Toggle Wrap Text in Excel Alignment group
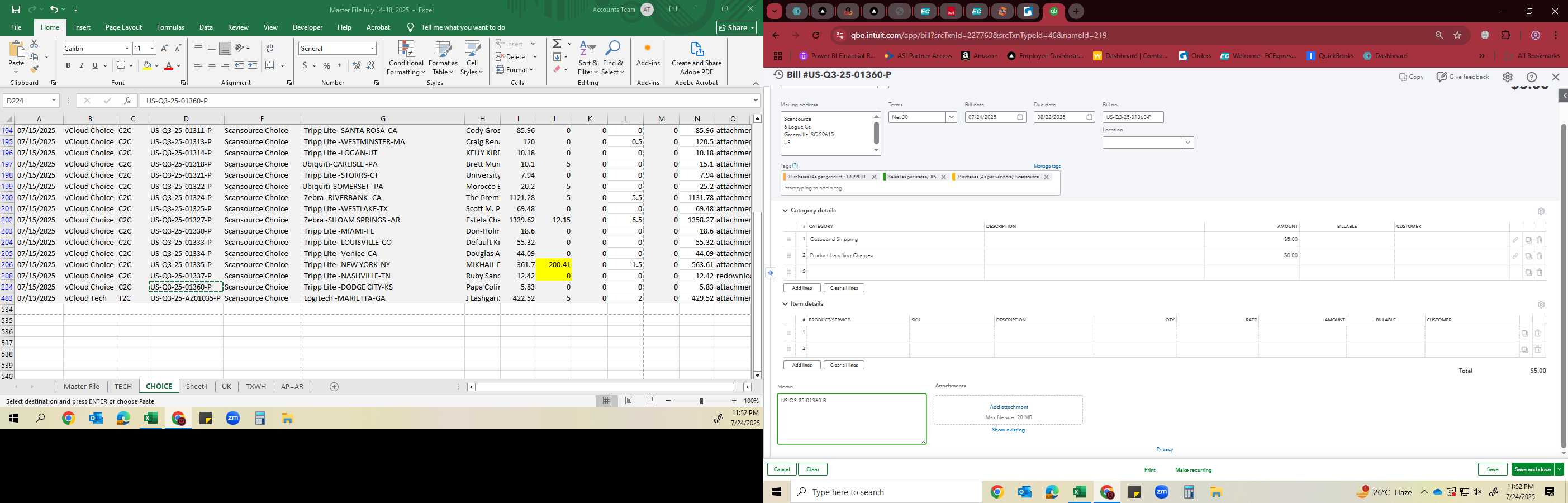This screenshot has width=1568, height=503. pos(270,48)
